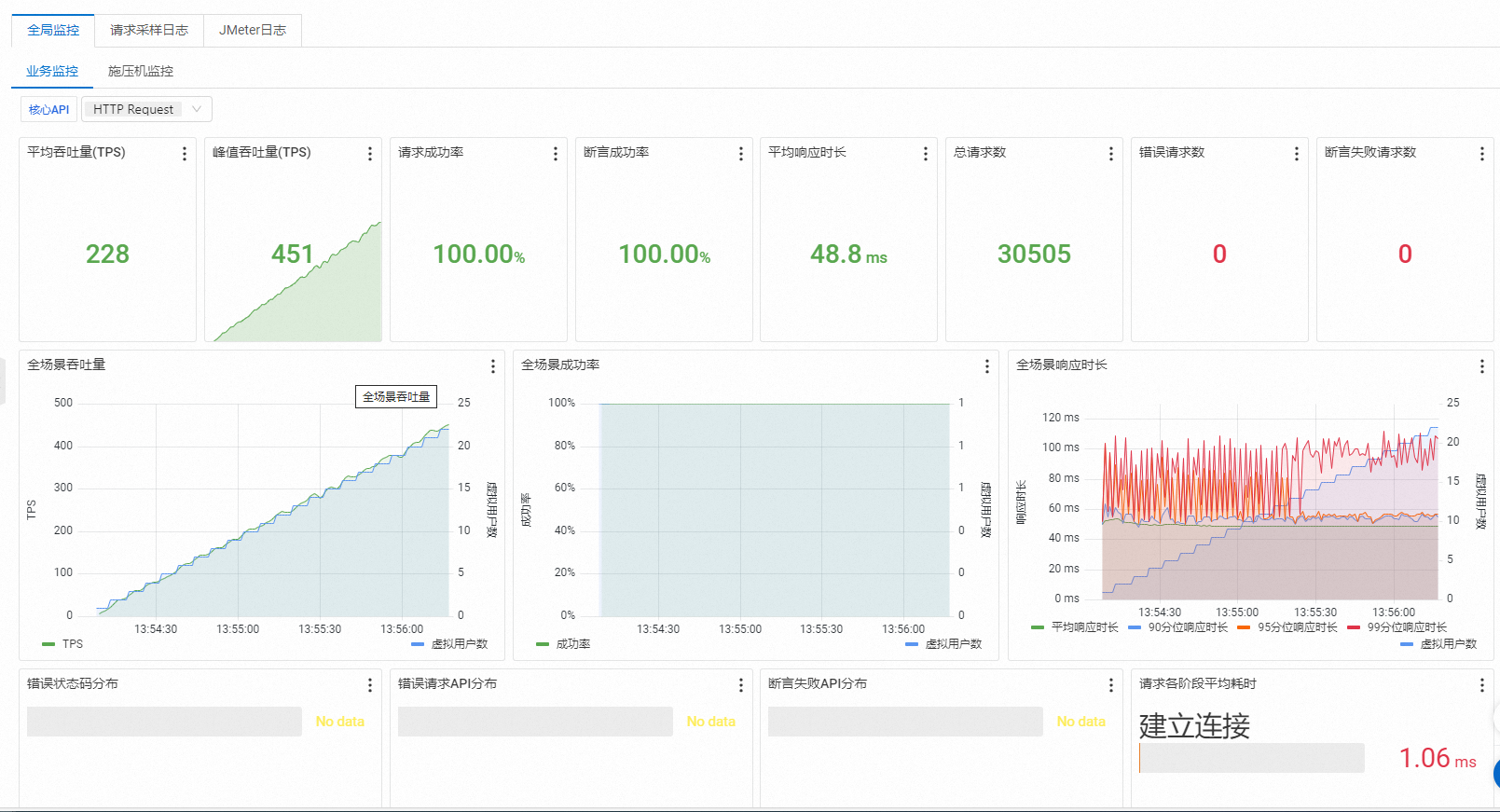Click the 建立连接 duration progress bar
The image size is (1500, 812).
(1252, 758)
